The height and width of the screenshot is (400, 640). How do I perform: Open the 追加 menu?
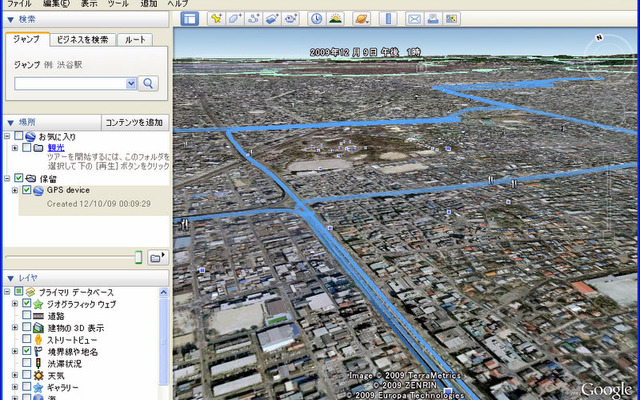pos(149,4)
